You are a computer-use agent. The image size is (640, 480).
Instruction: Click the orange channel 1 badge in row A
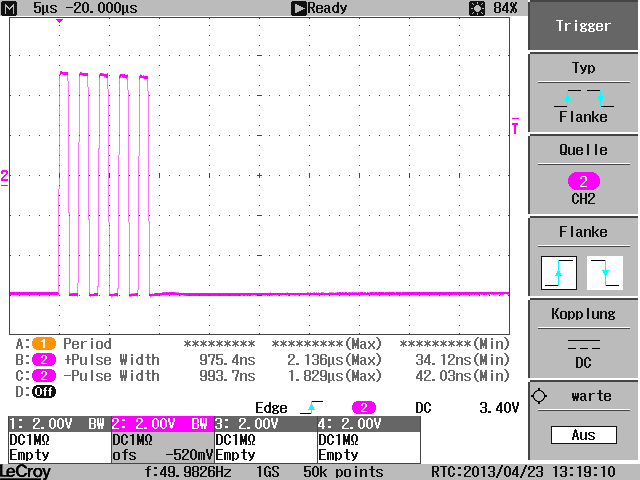pyautogui.click(x=44, y=344)
